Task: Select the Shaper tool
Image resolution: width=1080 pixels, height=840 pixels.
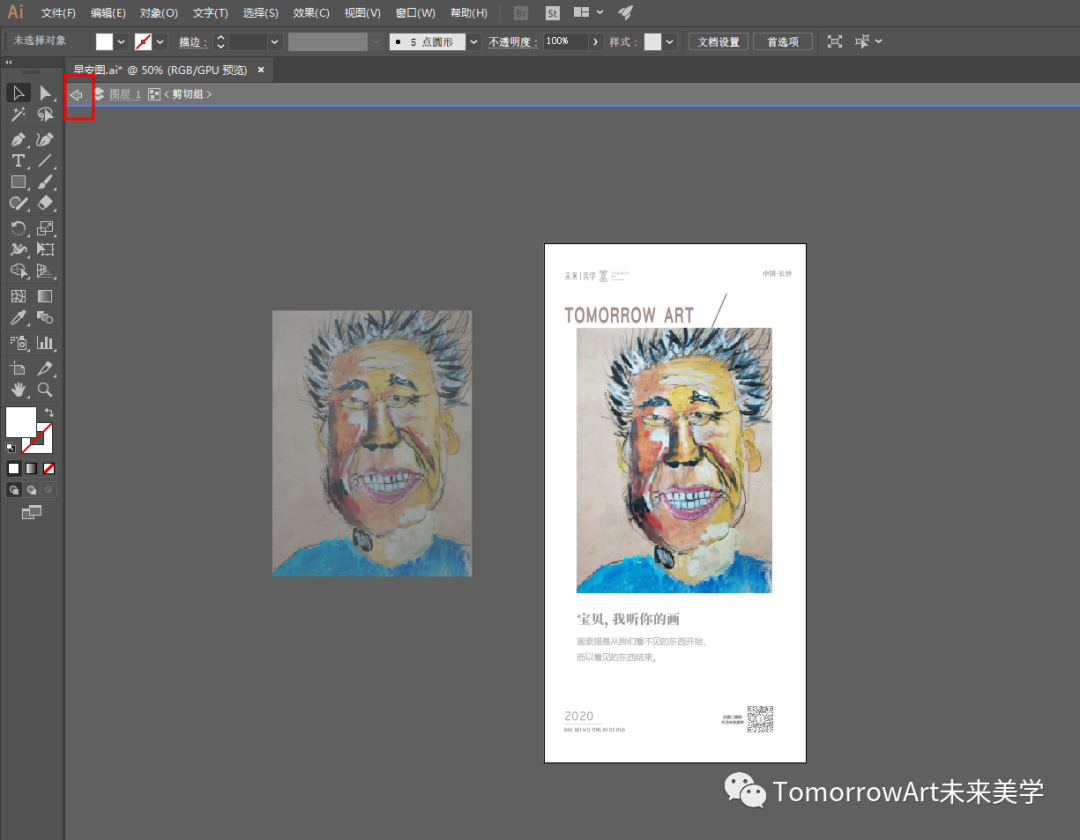Action: pyautogui.click(x=18, y=203)
